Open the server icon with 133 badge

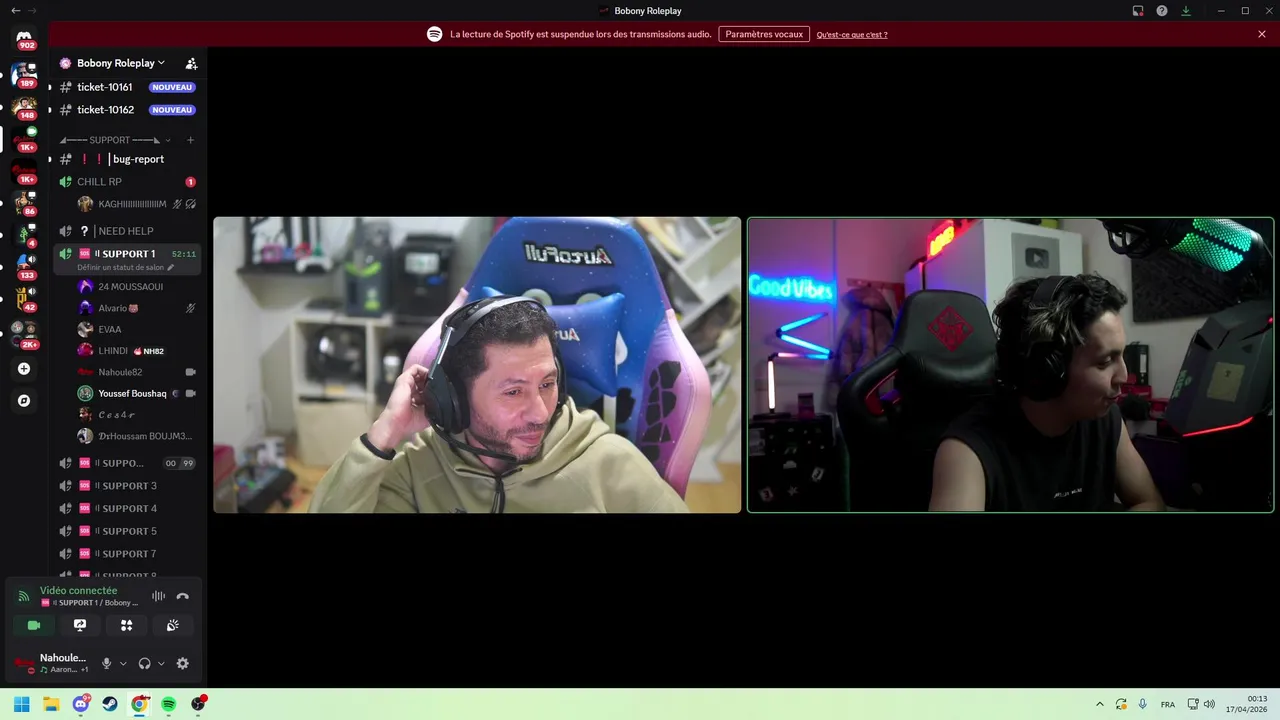point(24,265)
